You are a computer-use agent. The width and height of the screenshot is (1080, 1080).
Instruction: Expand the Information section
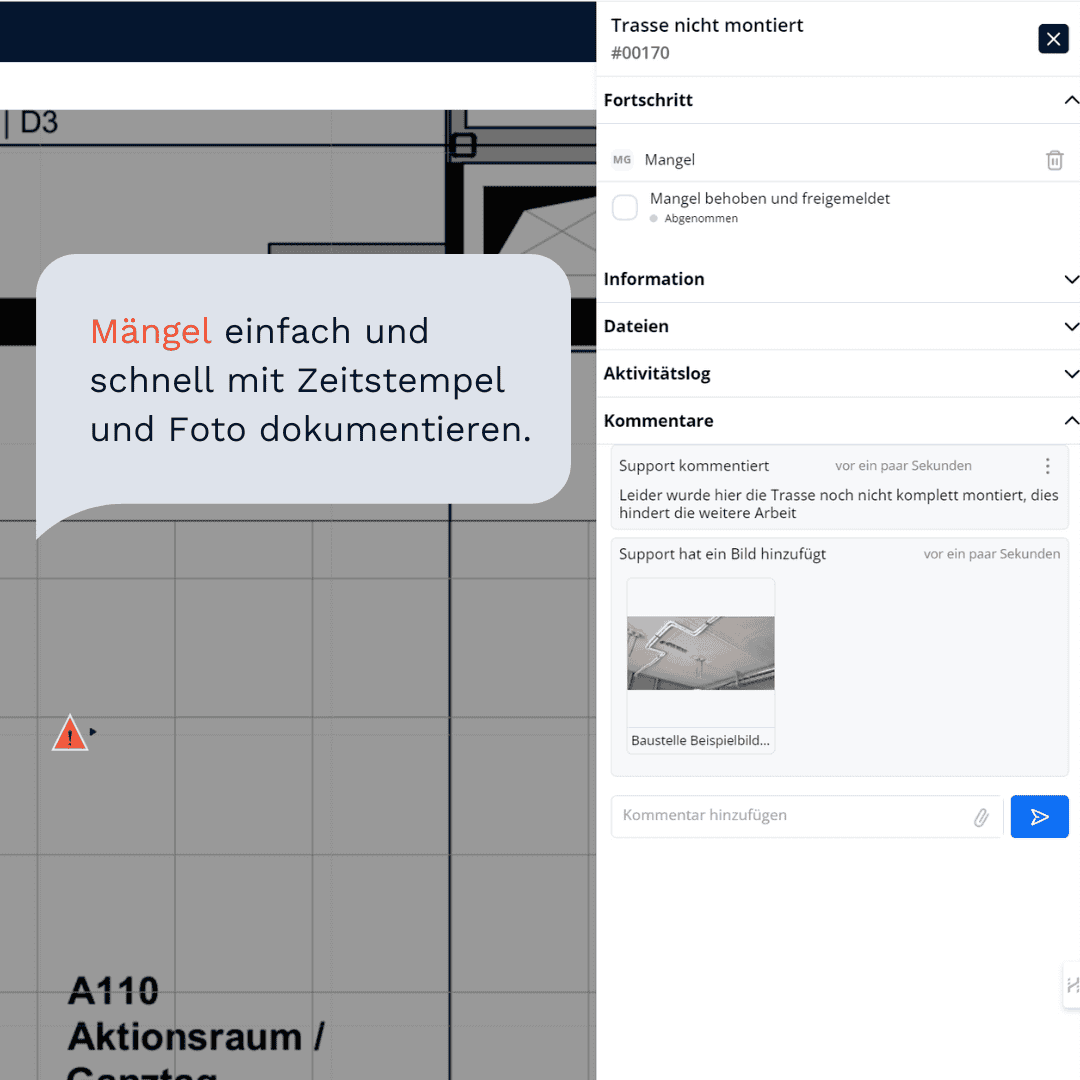click(1071, 279)
